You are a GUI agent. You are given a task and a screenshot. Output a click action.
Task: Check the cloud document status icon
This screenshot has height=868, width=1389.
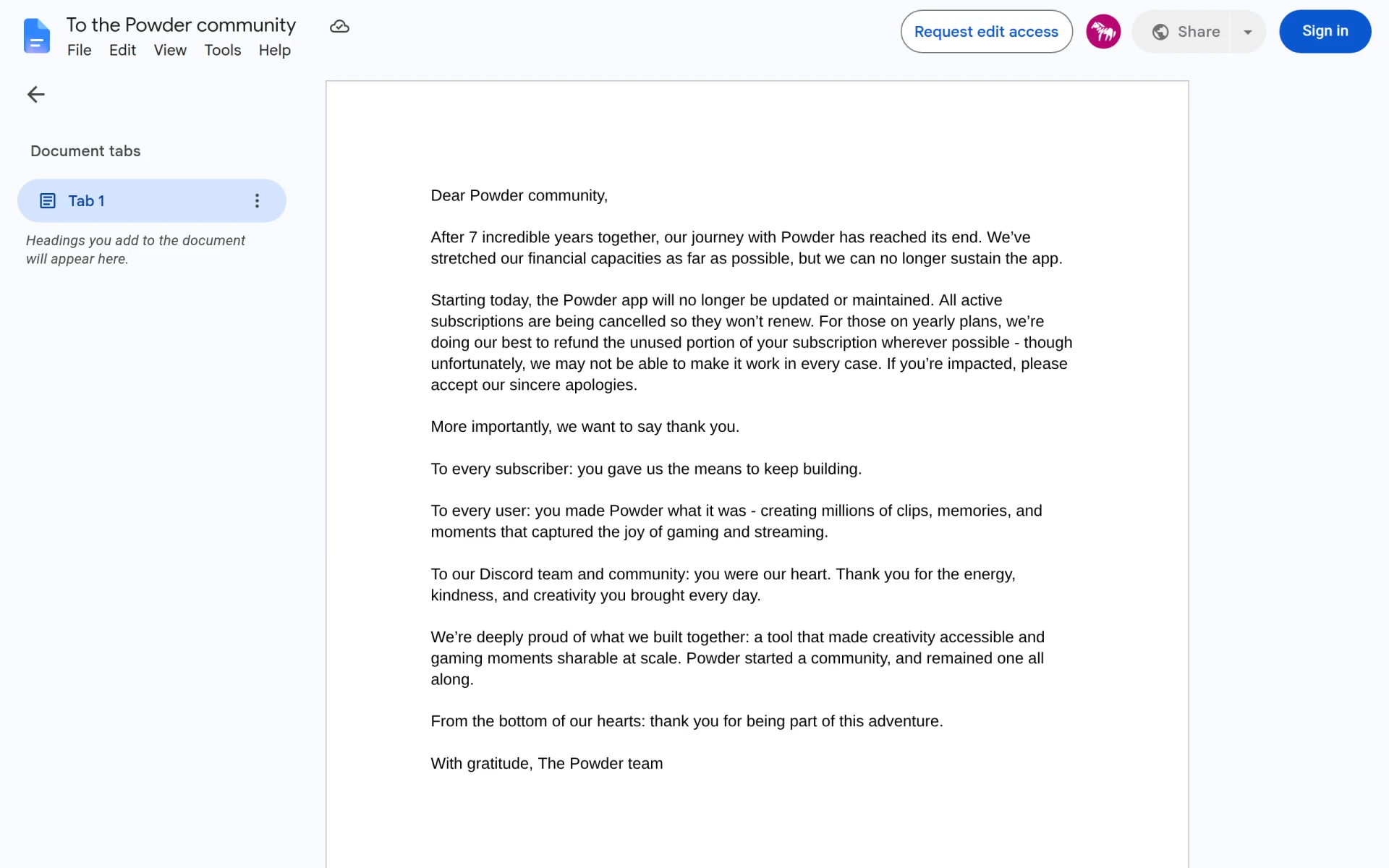click(339, 27)
